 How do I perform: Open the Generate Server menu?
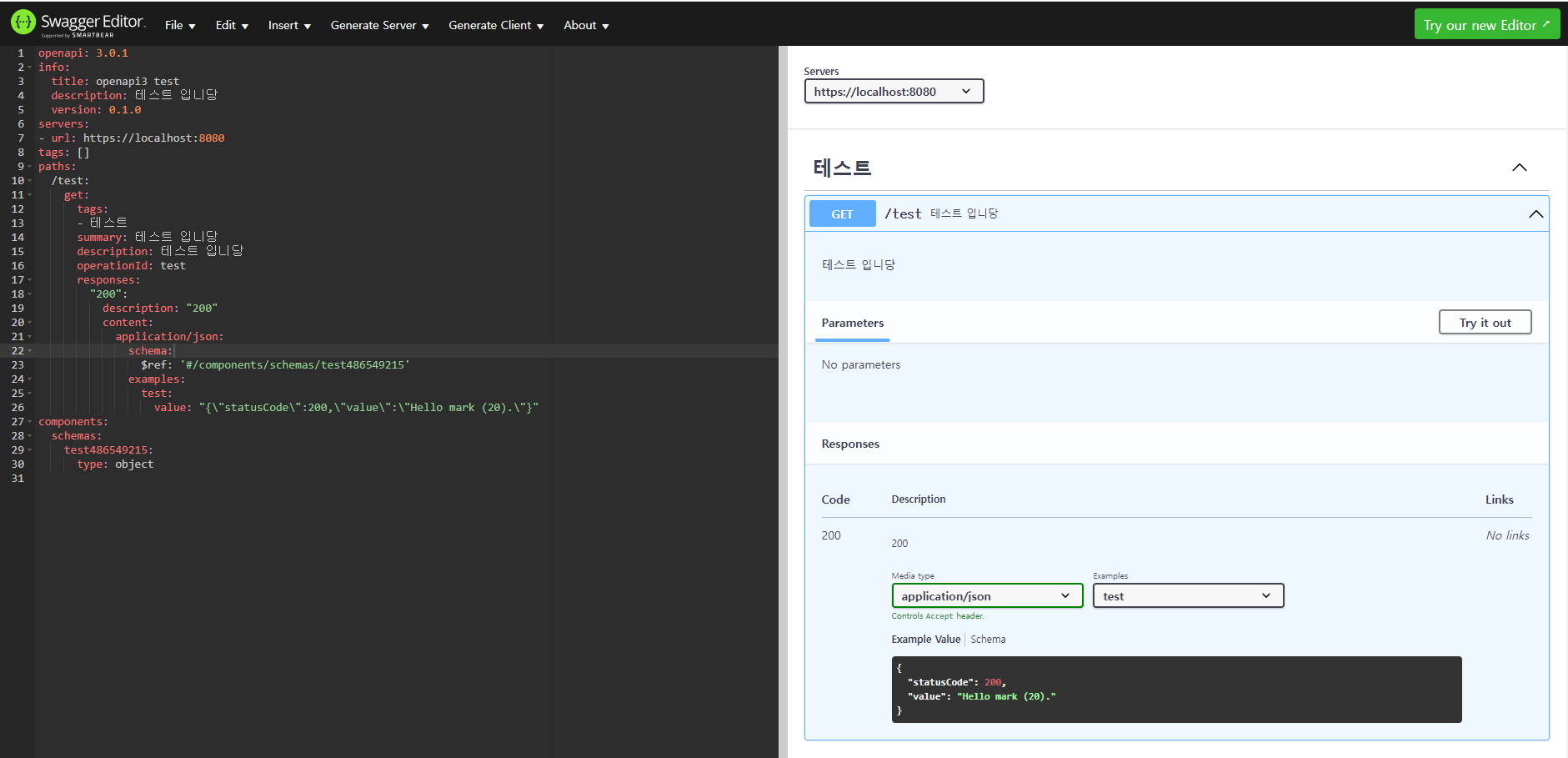tap(379, 25)
